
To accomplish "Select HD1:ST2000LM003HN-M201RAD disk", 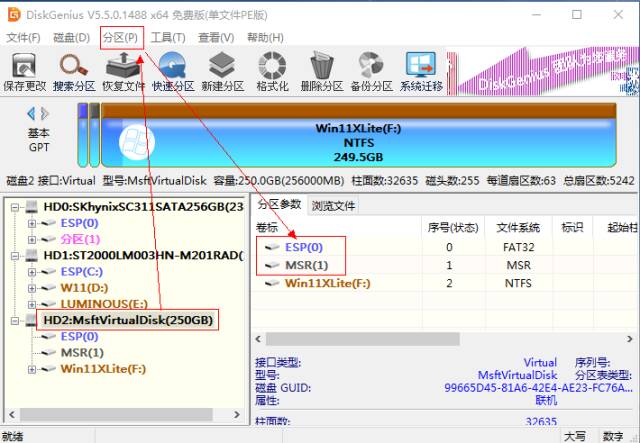I will [143, 256].
